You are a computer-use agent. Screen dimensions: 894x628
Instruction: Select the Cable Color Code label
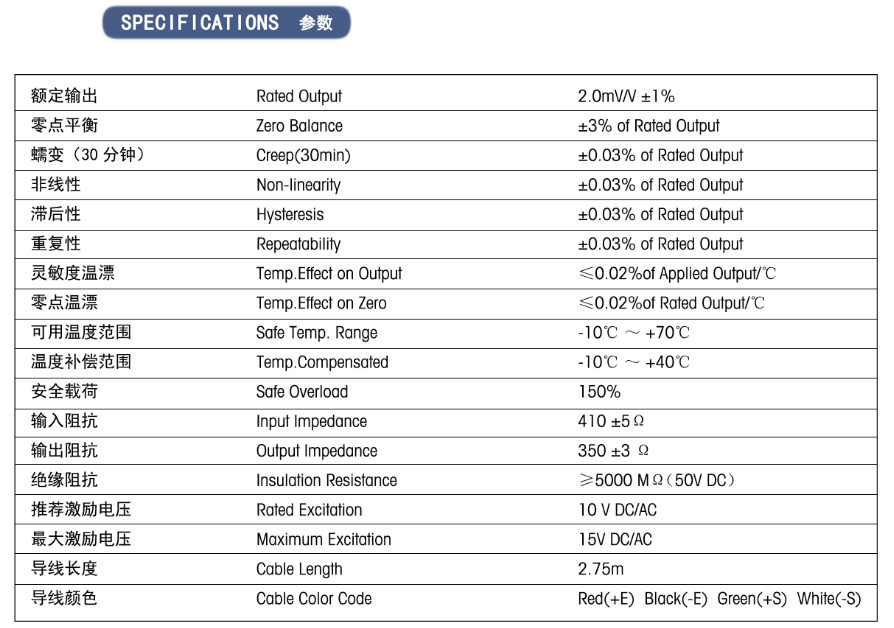314,598
